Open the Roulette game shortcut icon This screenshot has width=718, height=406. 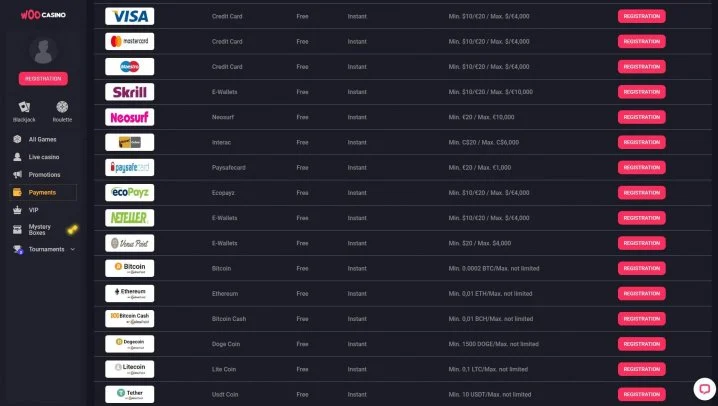tap(62, 107)
